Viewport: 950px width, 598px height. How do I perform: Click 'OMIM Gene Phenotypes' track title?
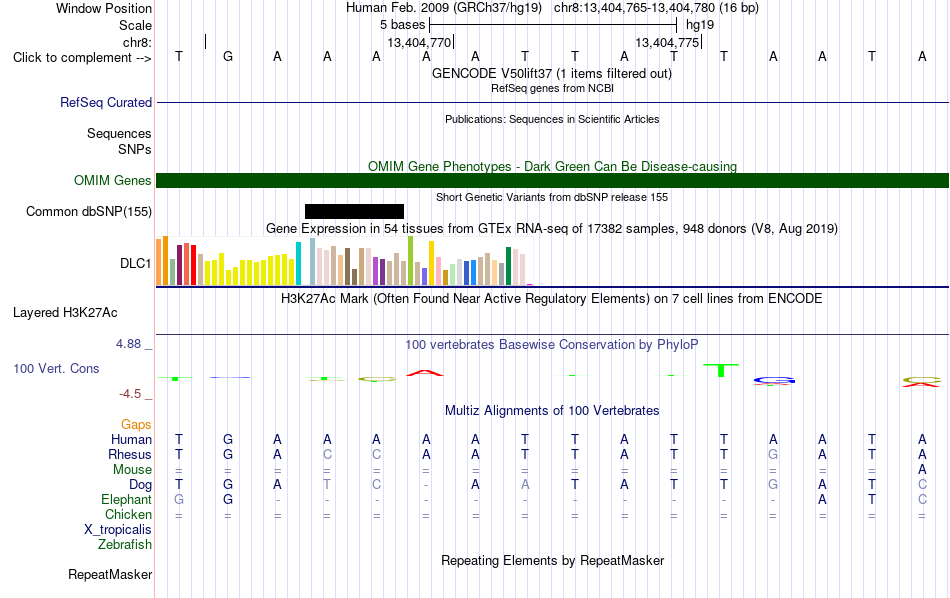[552, 166]
